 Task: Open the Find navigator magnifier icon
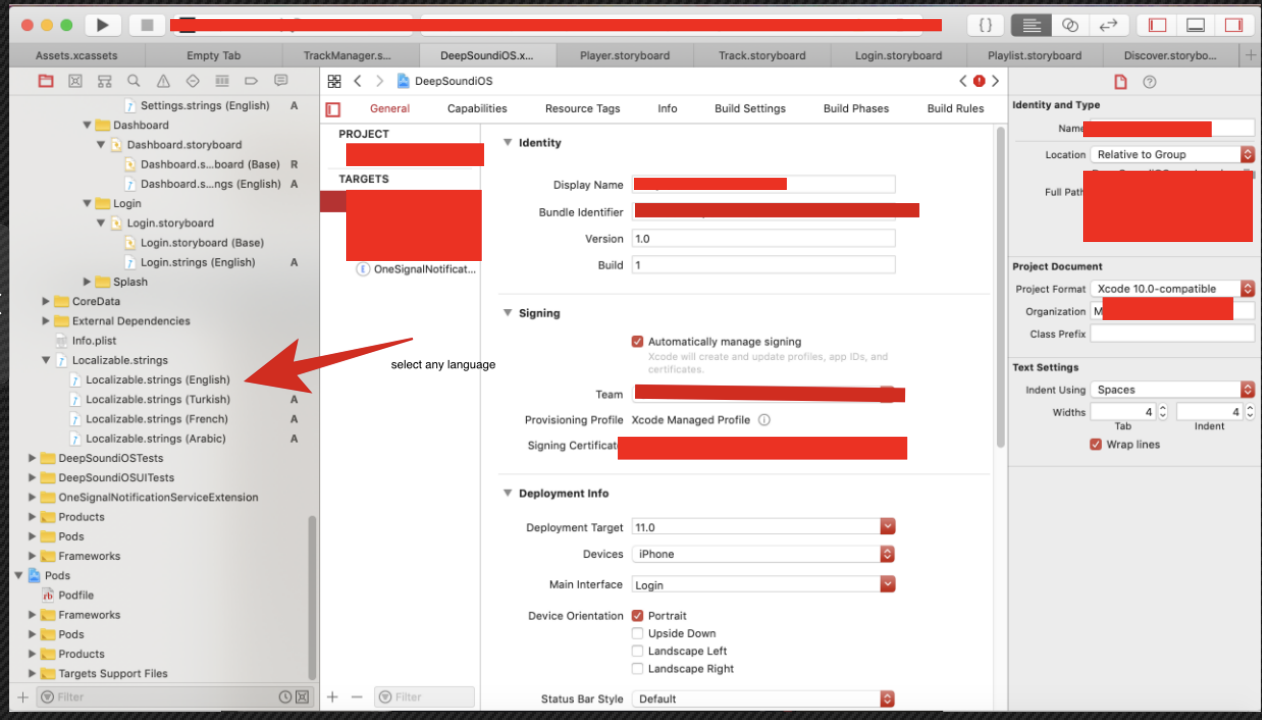point(133,81)
